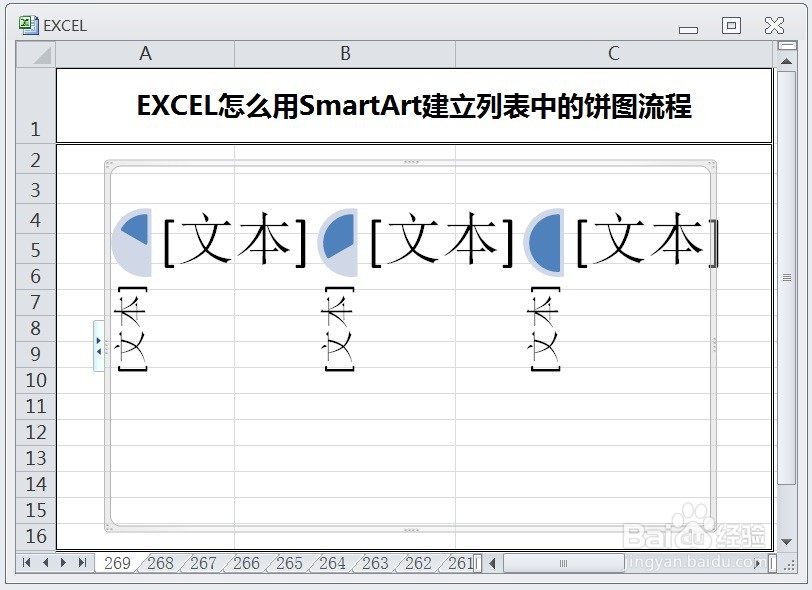Go to first sheet tab navigation arrow

point(26,563)
